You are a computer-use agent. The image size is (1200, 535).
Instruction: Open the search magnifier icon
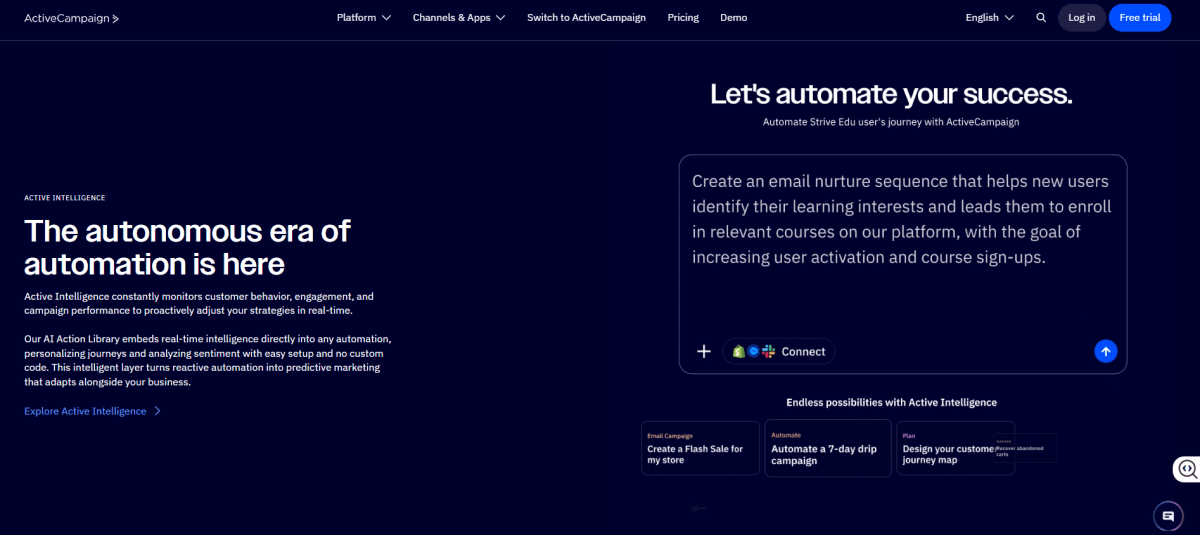[1041, 18]
